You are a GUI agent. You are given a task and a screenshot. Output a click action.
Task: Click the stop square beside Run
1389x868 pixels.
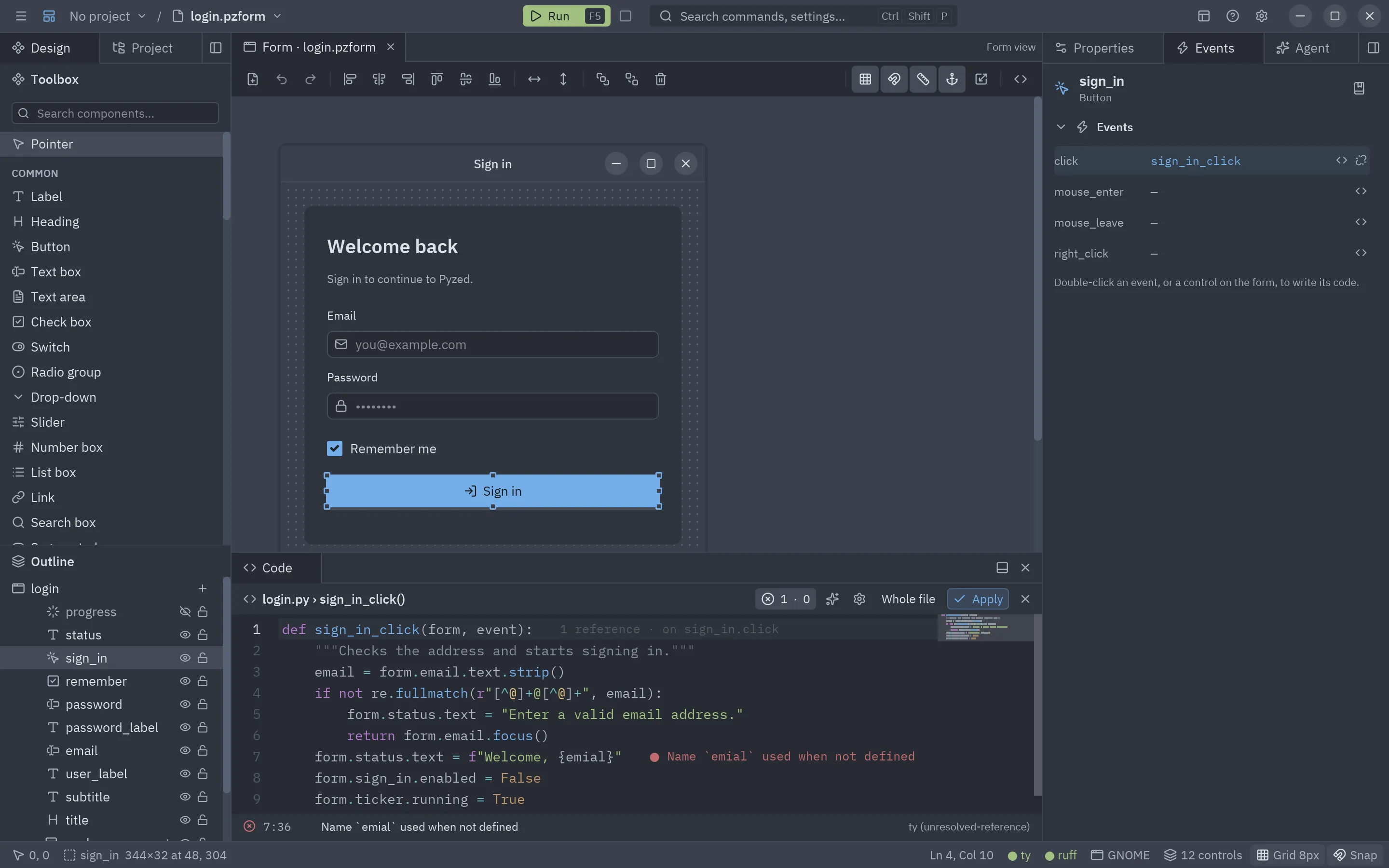[x=626, y=16]
